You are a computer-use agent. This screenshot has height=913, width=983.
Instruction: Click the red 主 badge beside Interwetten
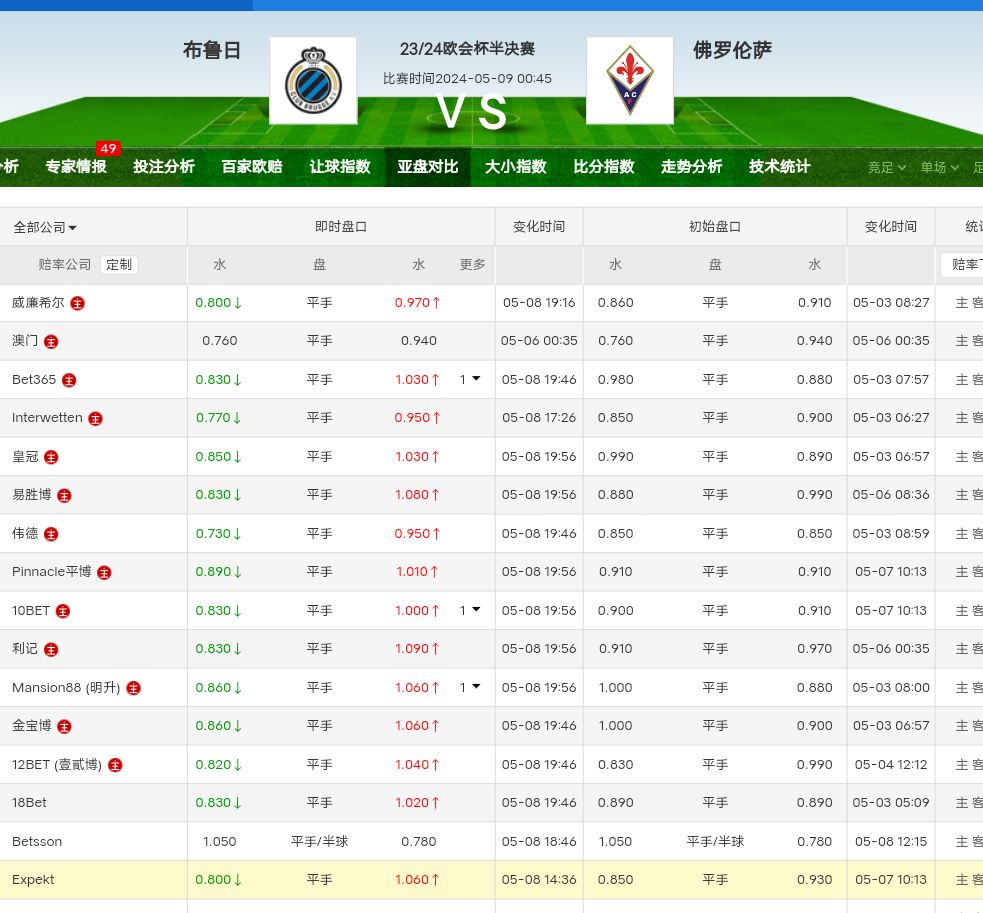coord(95,419)
